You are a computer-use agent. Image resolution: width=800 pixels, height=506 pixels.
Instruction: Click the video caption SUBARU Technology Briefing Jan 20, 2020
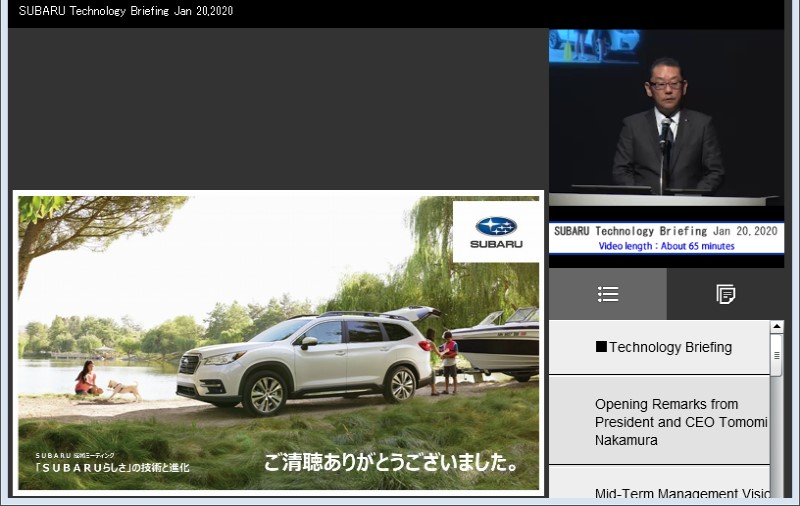coord(666,231)
